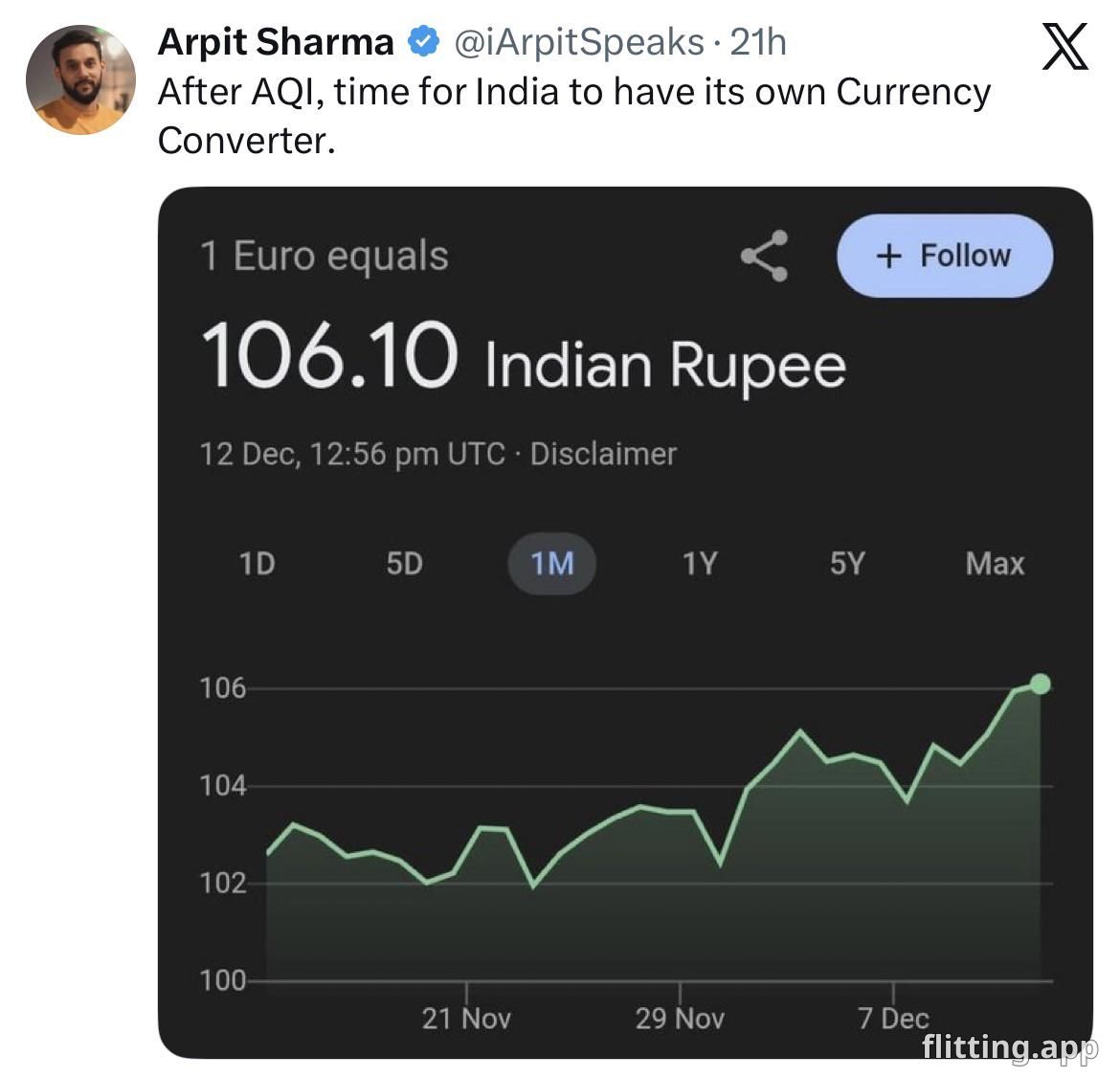
Task: Open the Disclaimer link
Action: tap(604, 454)
